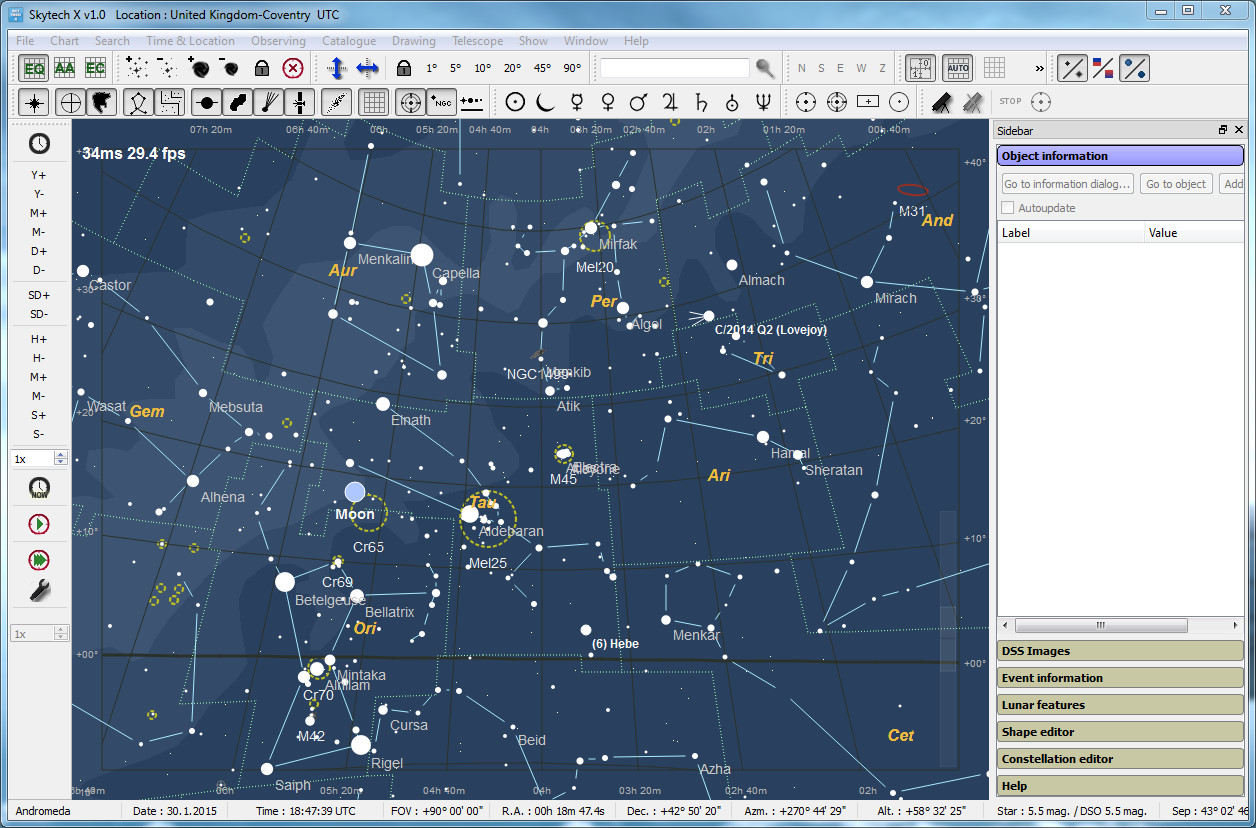Switch to AA alt-azimuth coordinate mode
This screenshot has height=828, width=1256.
64,68
